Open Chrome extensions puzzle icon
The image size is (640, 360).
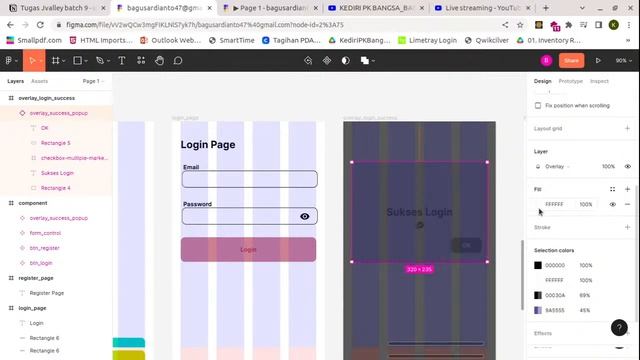coord(569,25)
